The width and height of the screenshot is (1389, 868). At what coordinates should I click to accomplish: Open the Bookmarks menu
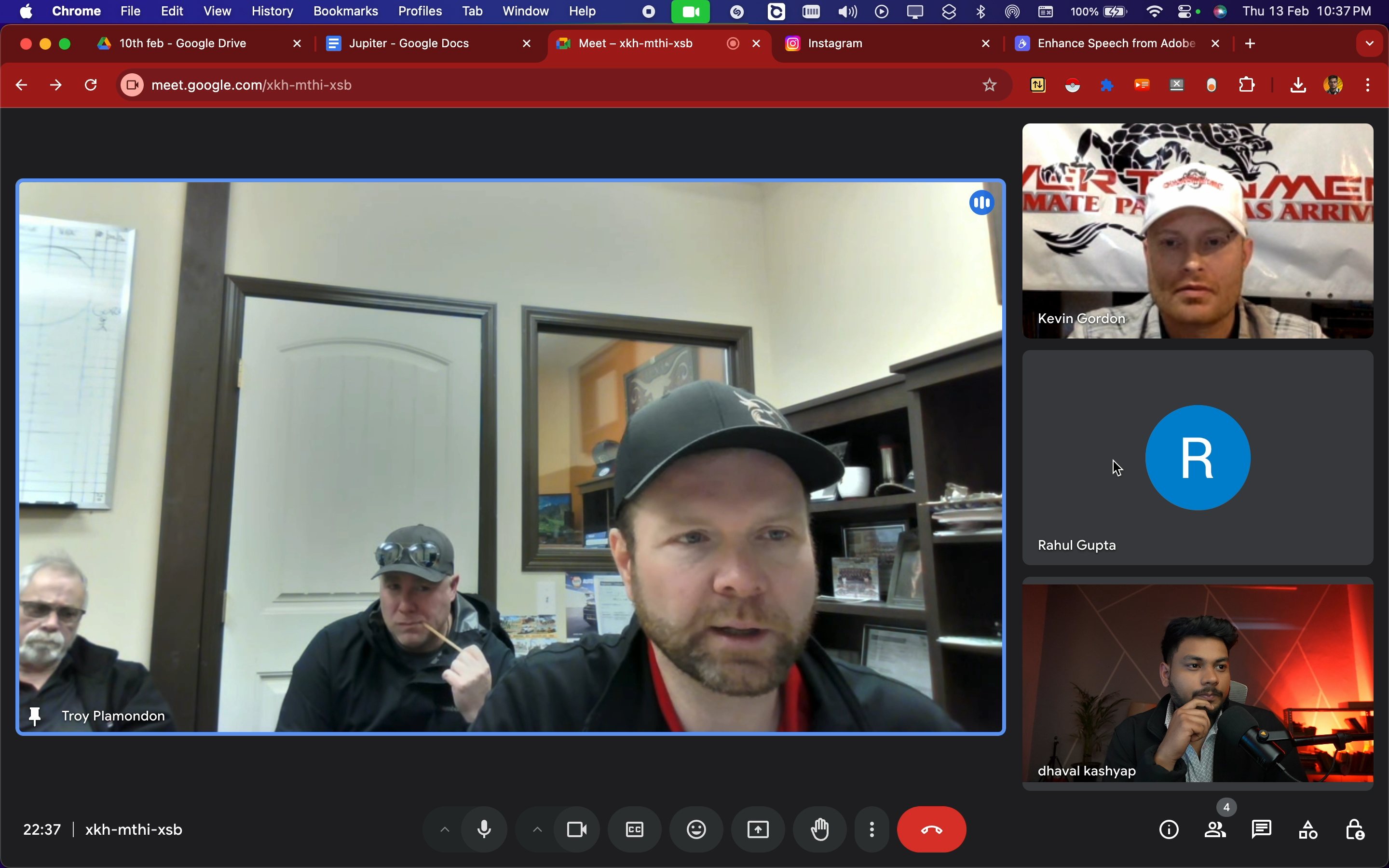pyautogui.click(x=345, y=12)
